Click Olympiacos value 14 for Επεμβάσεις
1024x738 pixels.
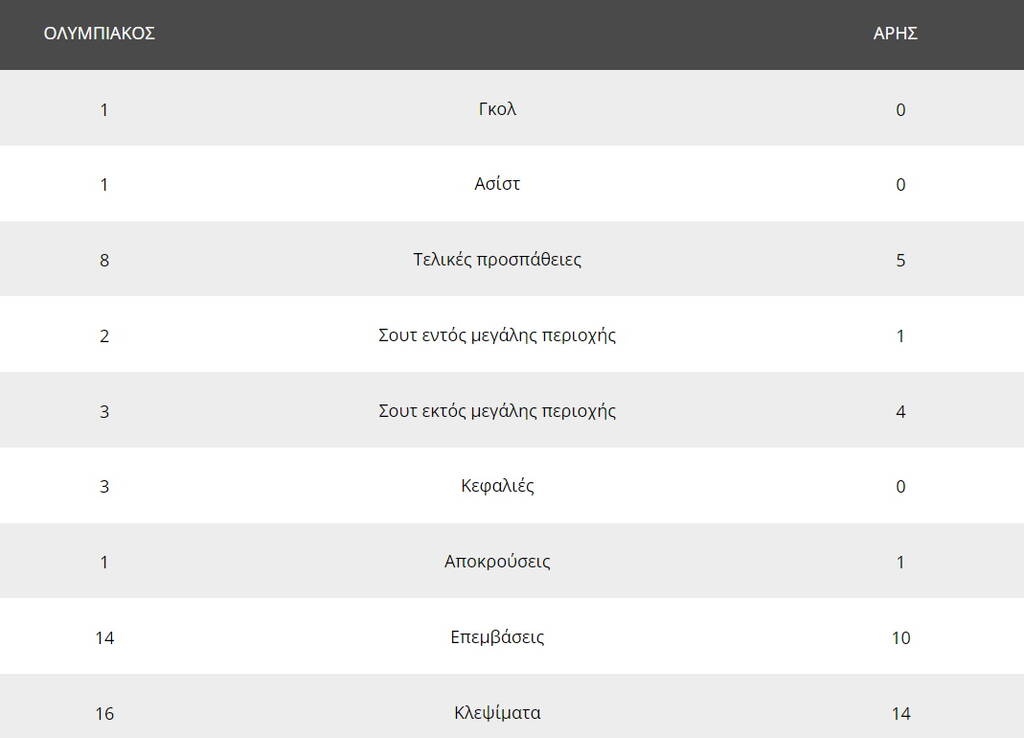point(104,638)
